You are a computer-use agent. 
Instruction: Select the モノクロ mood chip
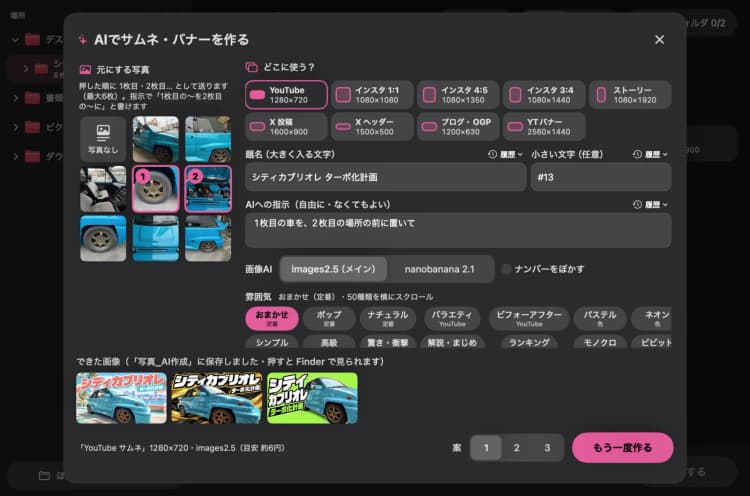(600, 342)
